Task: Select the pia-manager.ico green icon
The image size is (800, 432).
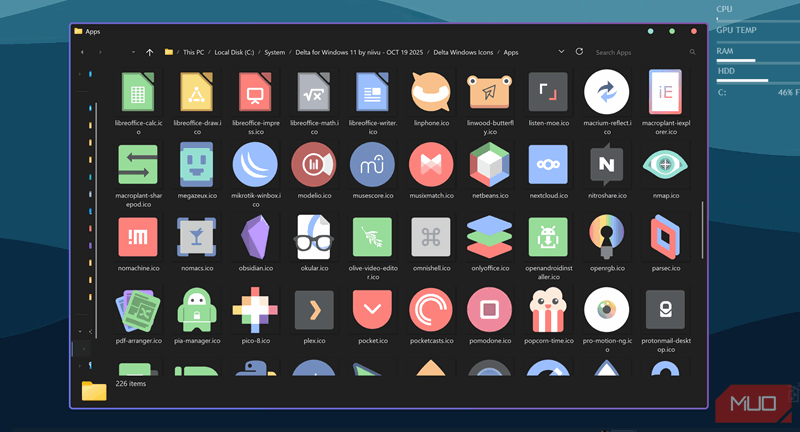Action: [196, 310]
